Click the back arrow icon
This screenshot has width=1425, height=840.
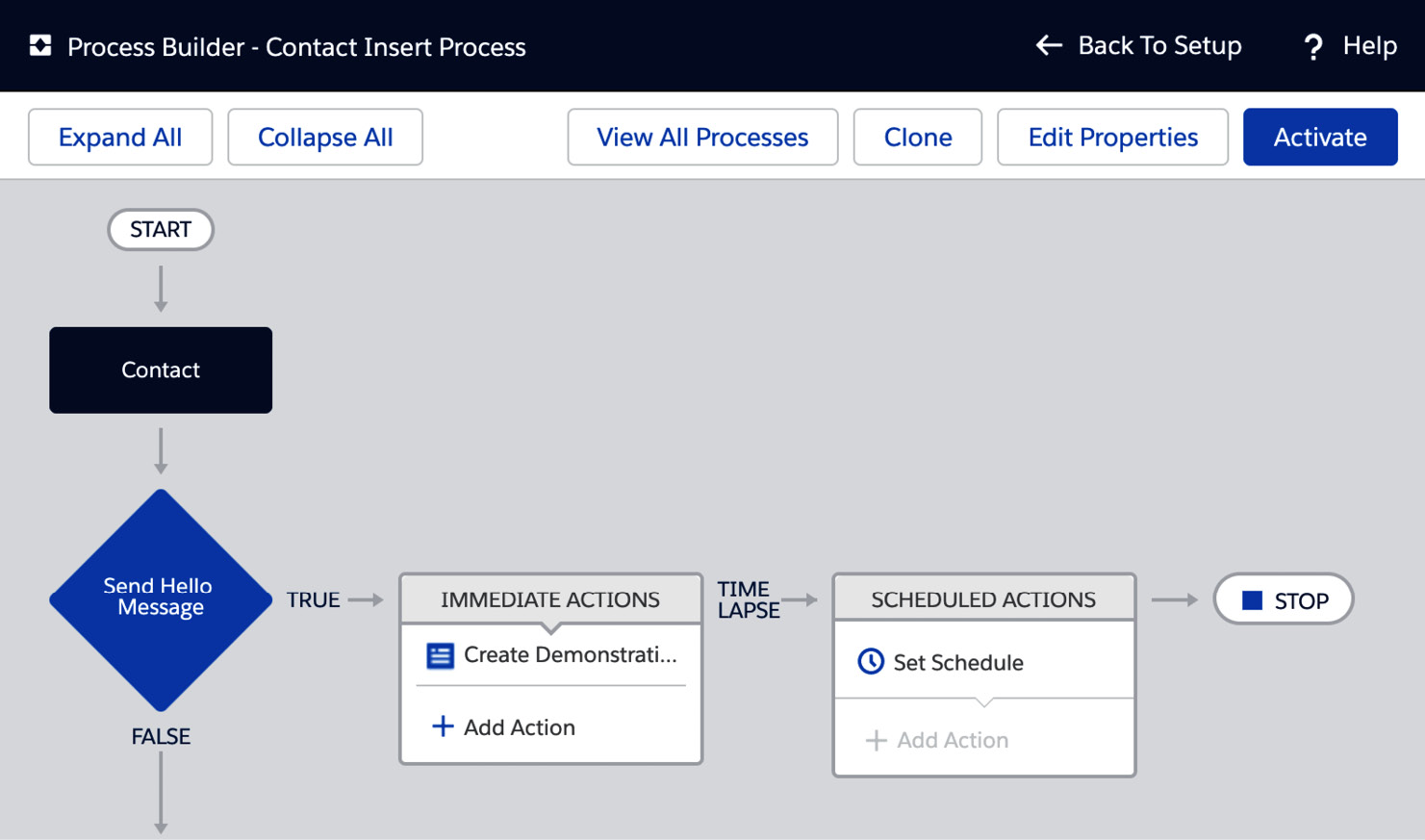point(1049,45)
